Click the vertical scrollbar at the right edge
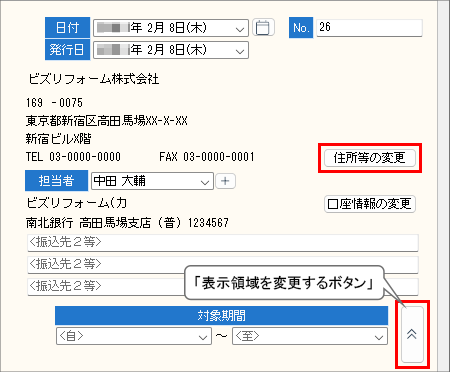This screenshot has width=450, height=372. 443,186
